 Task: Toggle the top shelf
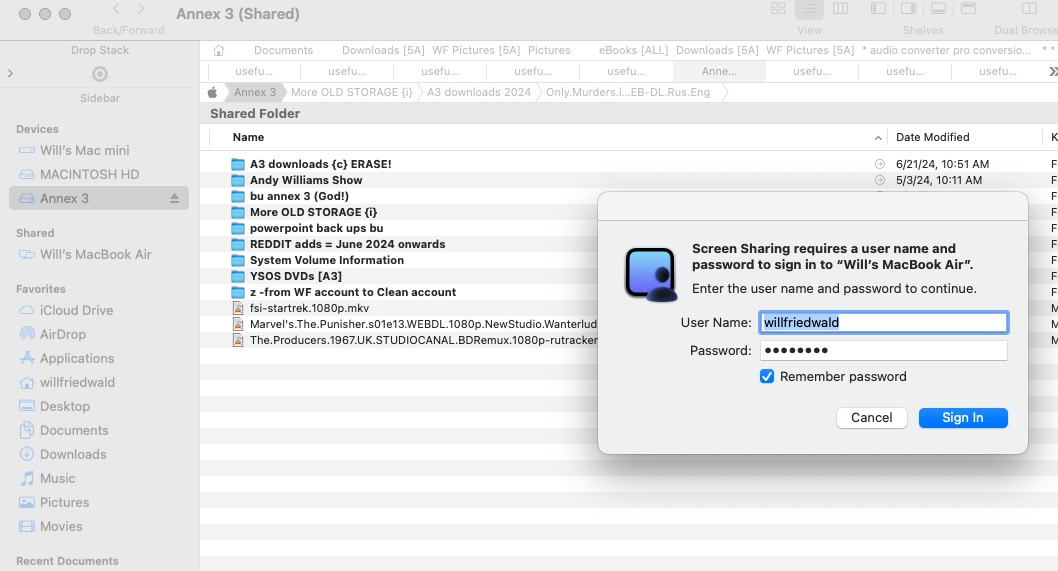pos(968,9)
